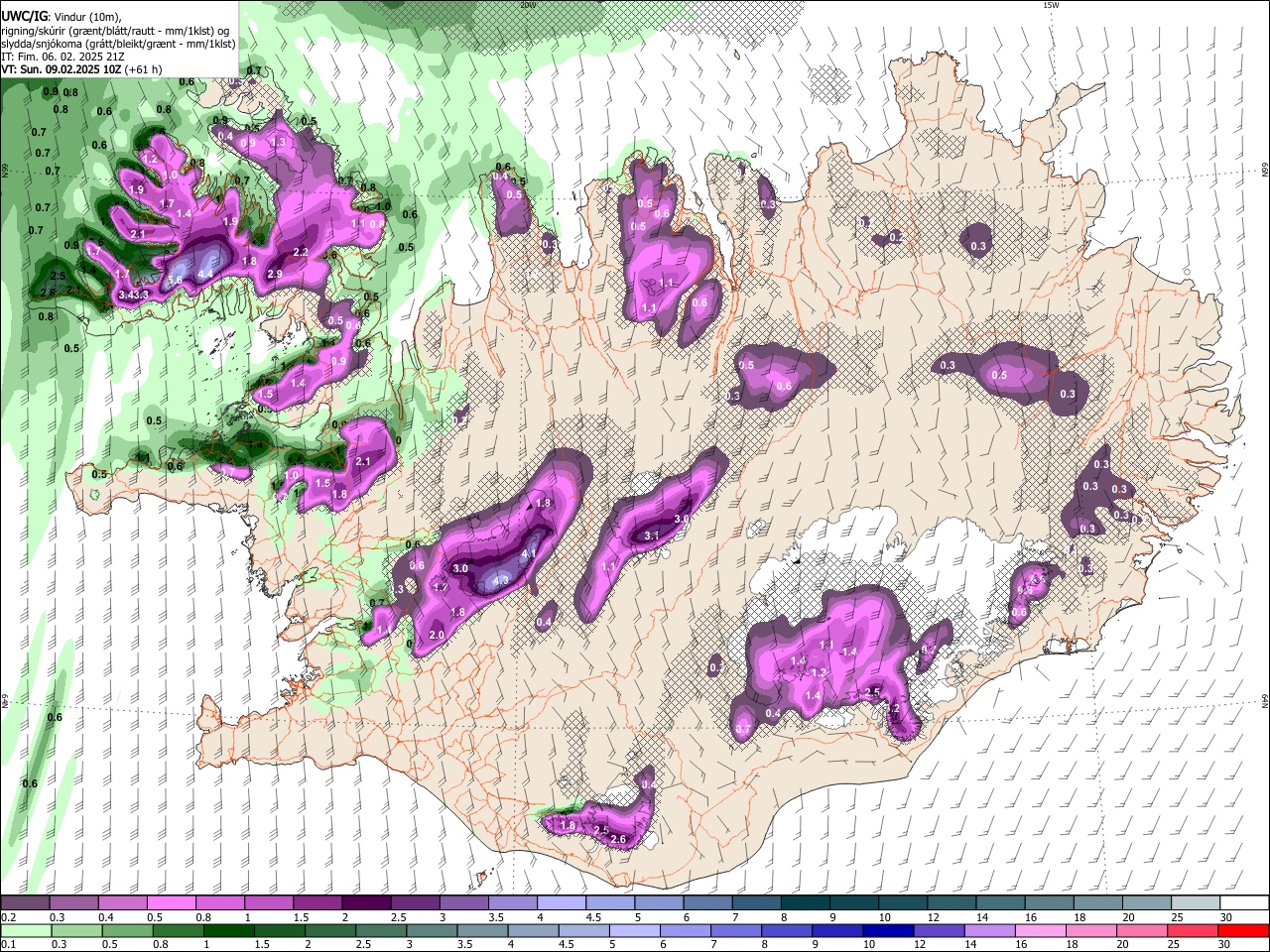The width and height of the screenshot is (1270, 952).
Task: Select the '2.9' precipitation value on map
Action: click(x=275, y=274)
